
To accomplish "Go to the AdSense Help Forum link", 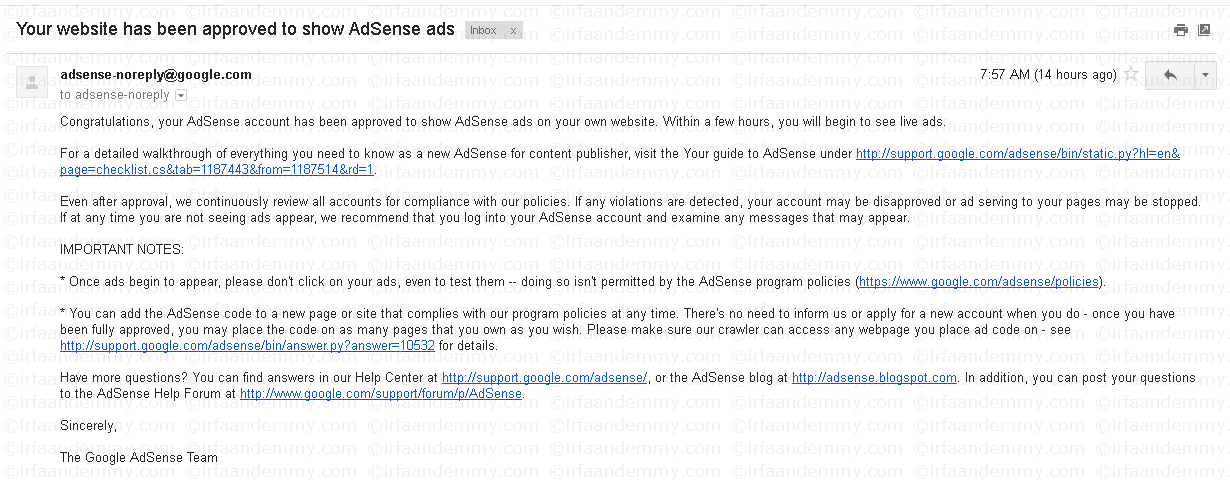I will point(381,394).
